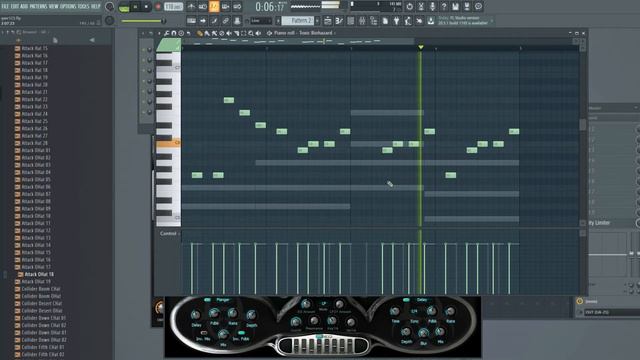Screen dimensions: 640x360
Task: Click the magnet snap icon in the piano roll
Action: [x=174, y=33]
